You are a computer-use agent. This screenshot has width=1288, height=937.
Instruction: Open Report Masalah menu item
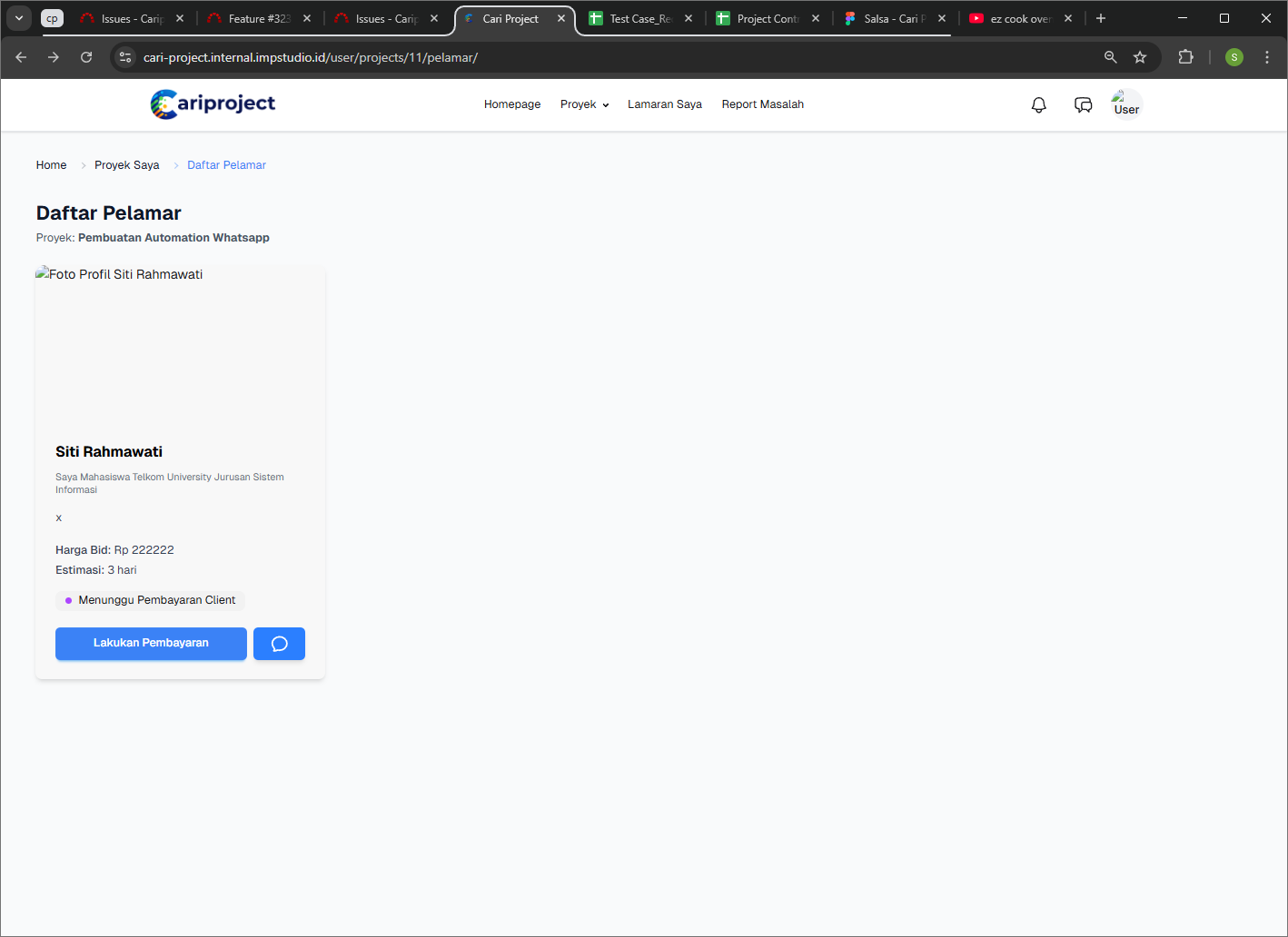pos(762,104)
